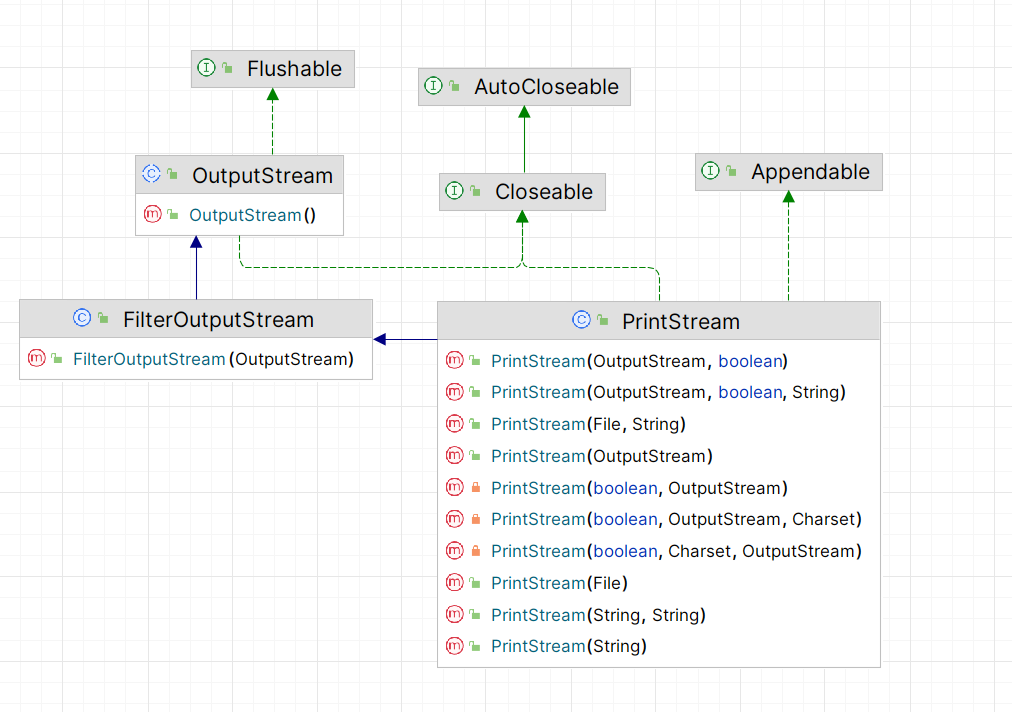Select the Appendable interface node
The image size is (1012, 712).
point(789,172)
